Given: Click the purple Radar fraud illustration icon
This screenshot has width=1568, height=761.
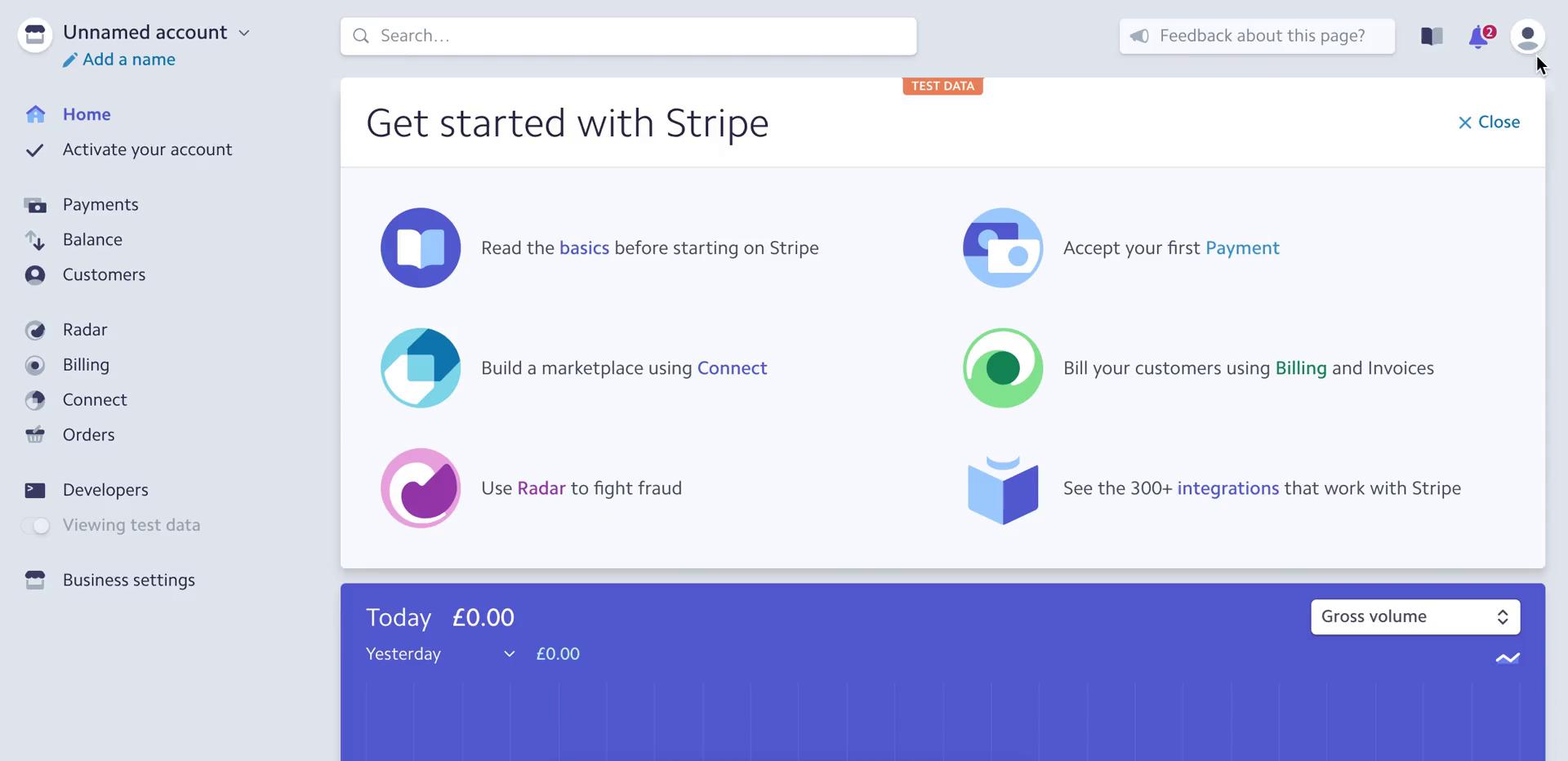Looking at the screenshot, I should (421, 488).
